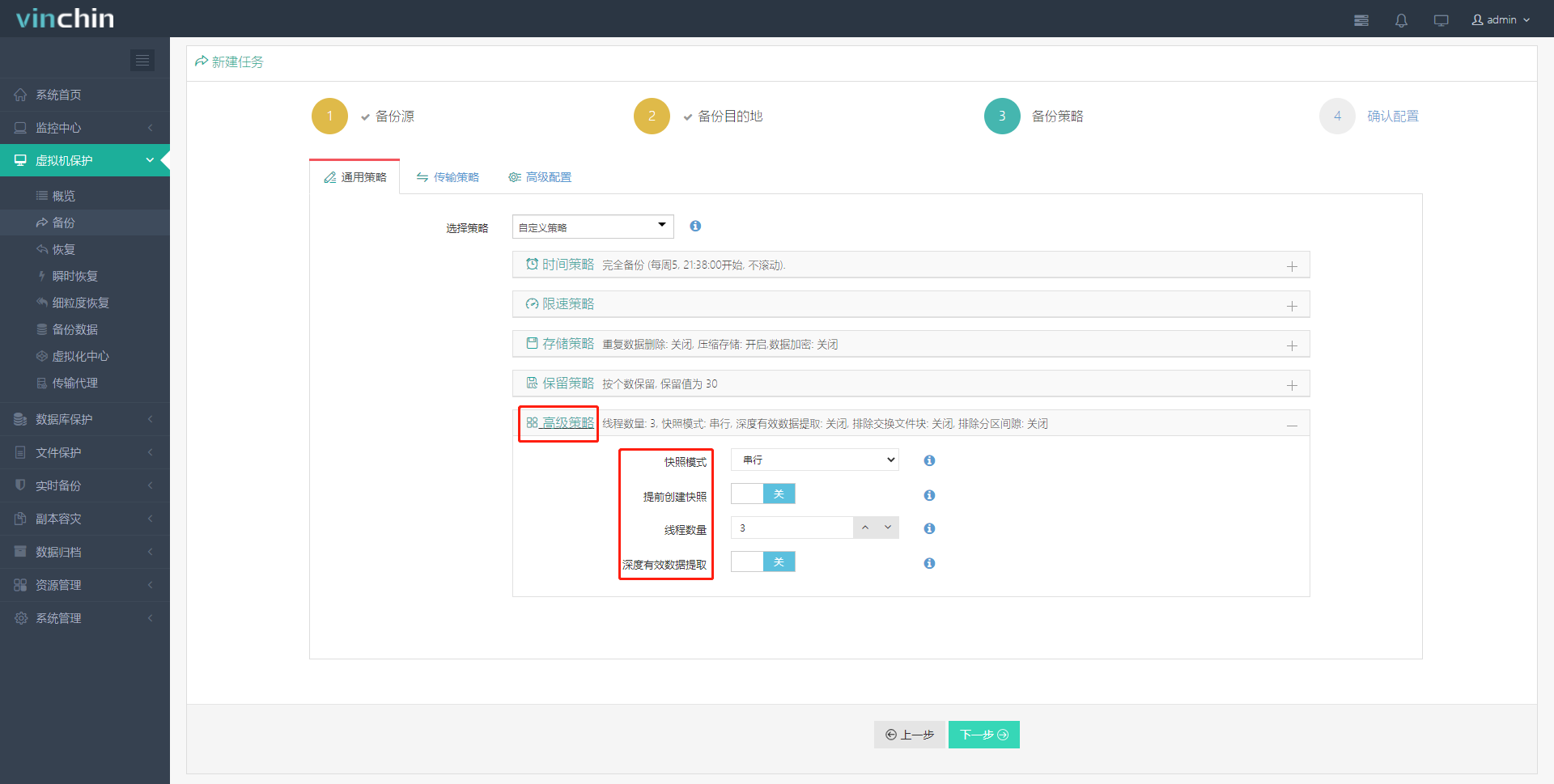1554x784 pixels.
Task: Switch to 传输策略 tab
Action: tap(448, 177)
